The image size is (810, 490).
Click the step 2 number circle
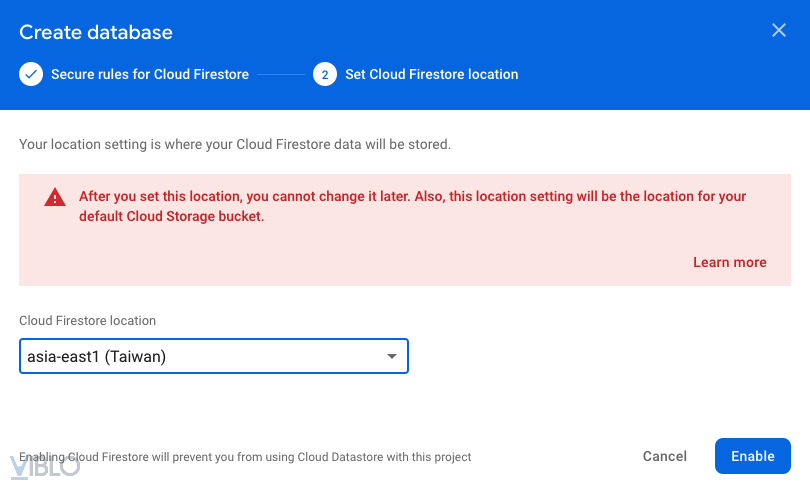[324, 74]
